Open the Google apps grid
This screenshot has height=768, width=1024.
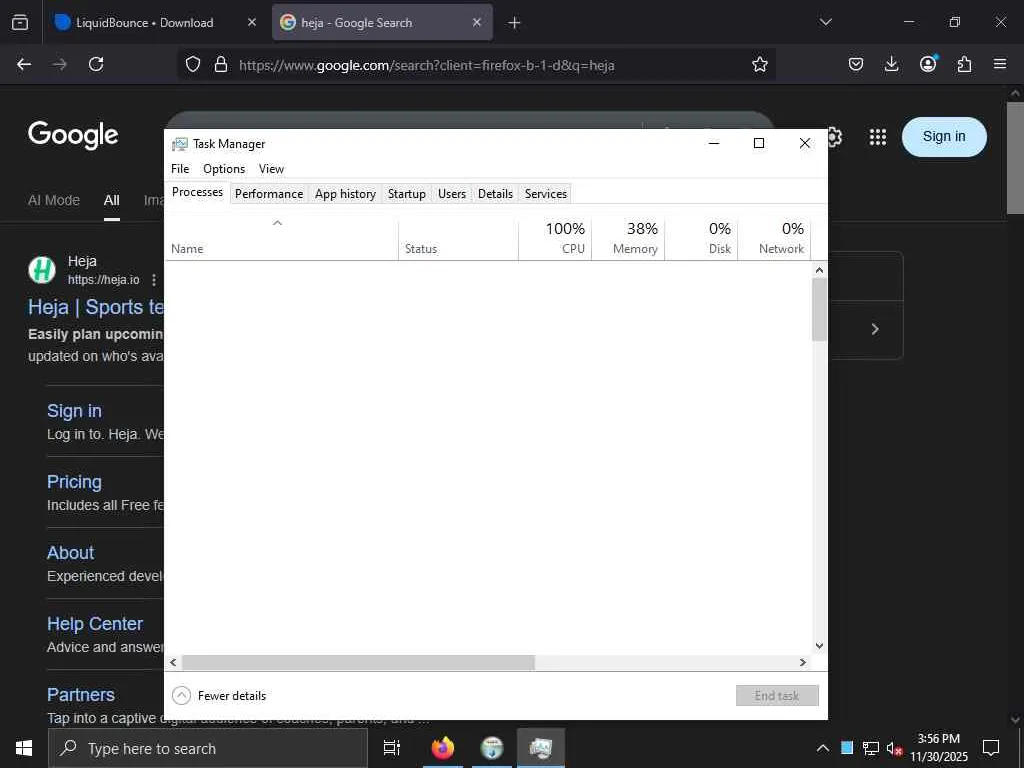coord(878,136)
